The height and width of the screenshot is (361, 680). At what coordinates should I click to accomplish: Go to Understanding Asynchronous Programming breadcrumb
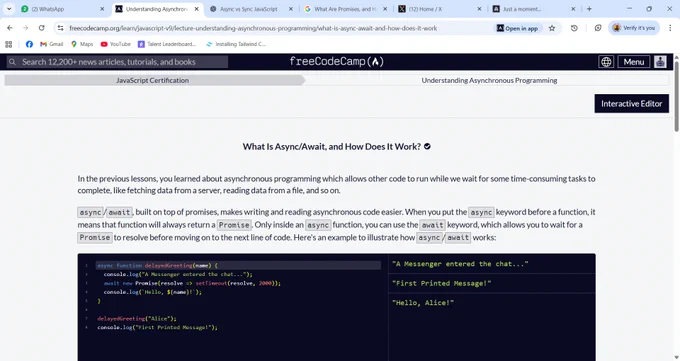489,80
